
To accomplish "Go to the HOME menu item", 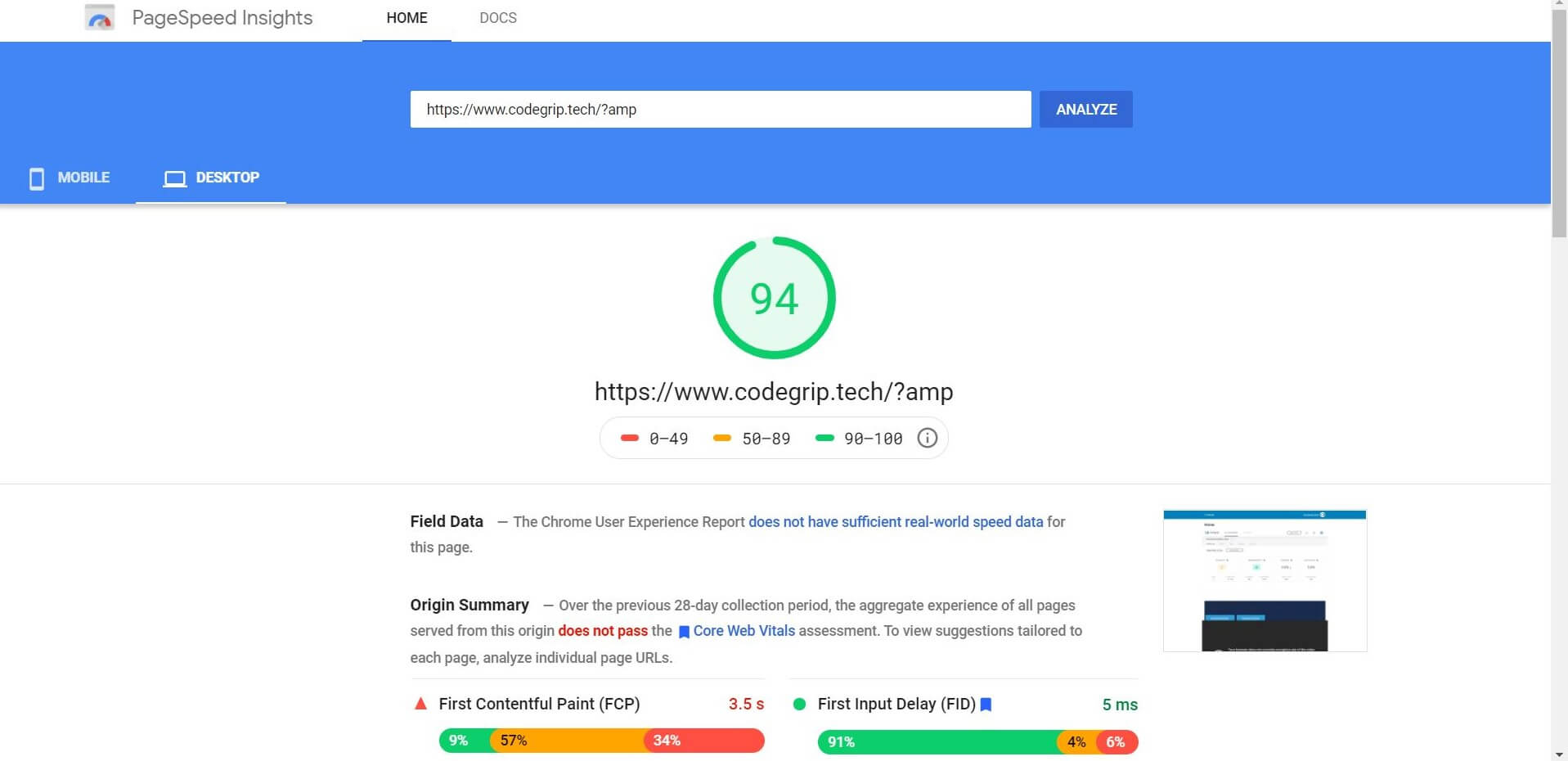I will coord(407,18).
